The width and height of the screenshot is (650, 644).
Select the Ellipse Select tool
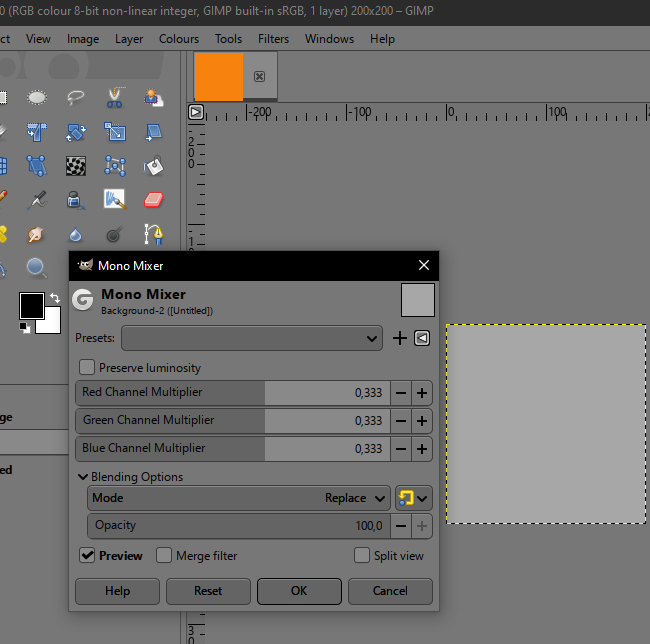tap(36, 97)
